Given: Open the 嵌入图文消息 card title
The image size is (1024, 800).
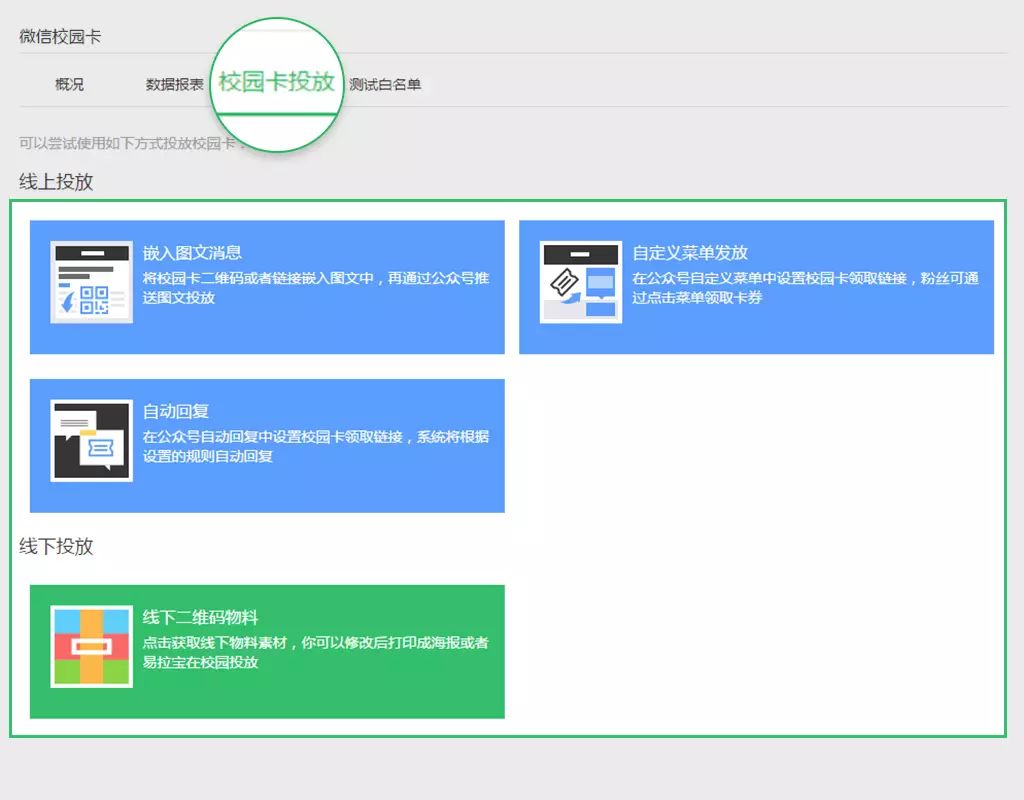Looking at the screenshot, I should tap(192, 253).
